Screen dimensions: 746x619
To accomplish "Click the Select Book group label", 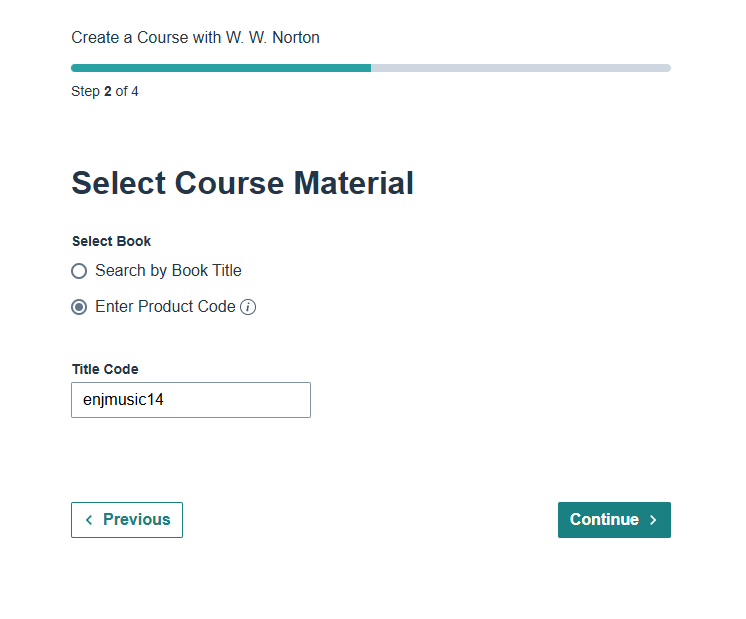I will pyautogui.click(x=111, y=241).
